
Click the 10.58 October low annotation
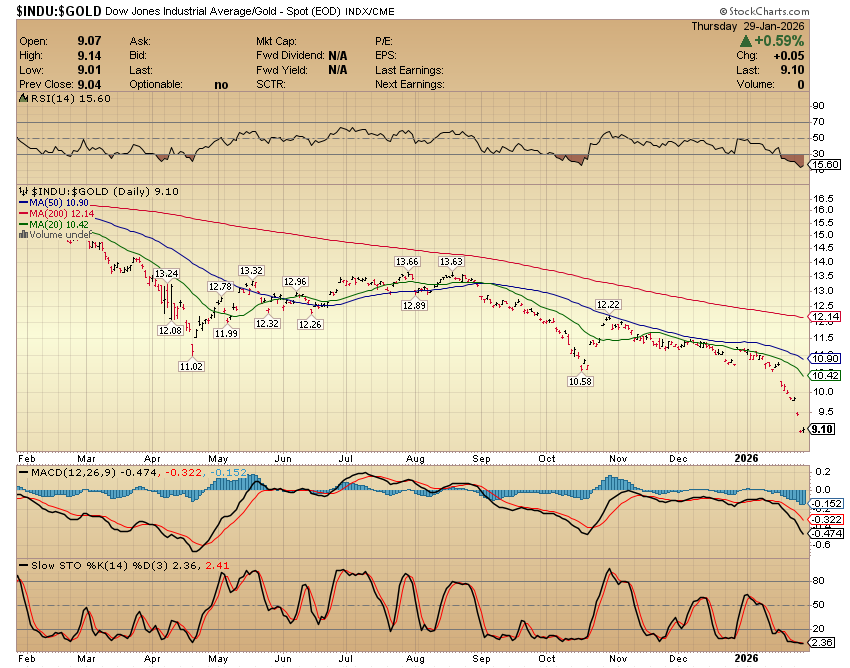(x=579, y=381)
